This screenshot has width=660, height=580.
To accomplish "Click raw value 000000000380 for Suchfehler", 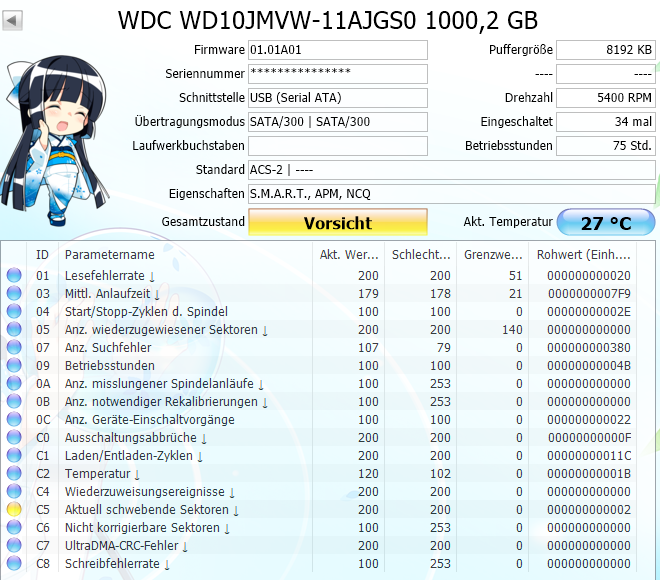I will pyautogui.click(x=589, y=348).
